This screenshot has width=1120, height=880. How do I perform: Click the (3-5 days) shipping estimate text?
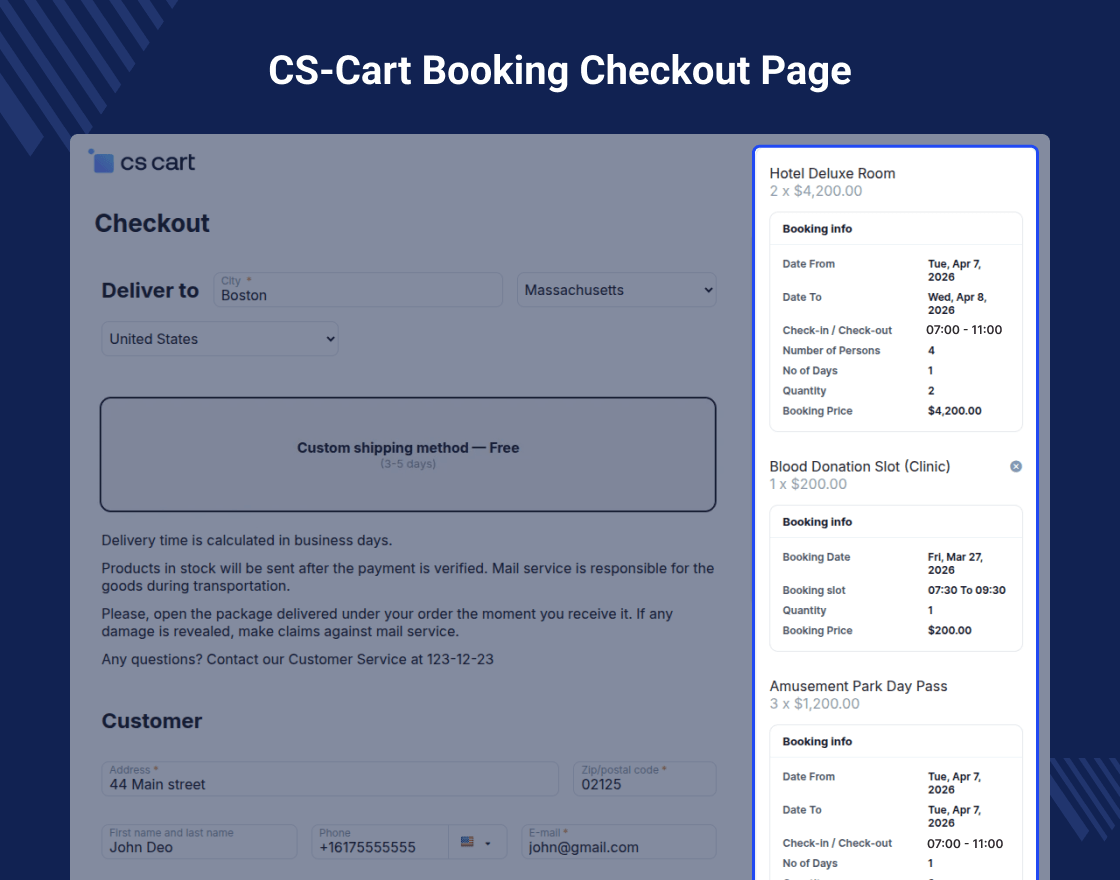pos(408,464)
